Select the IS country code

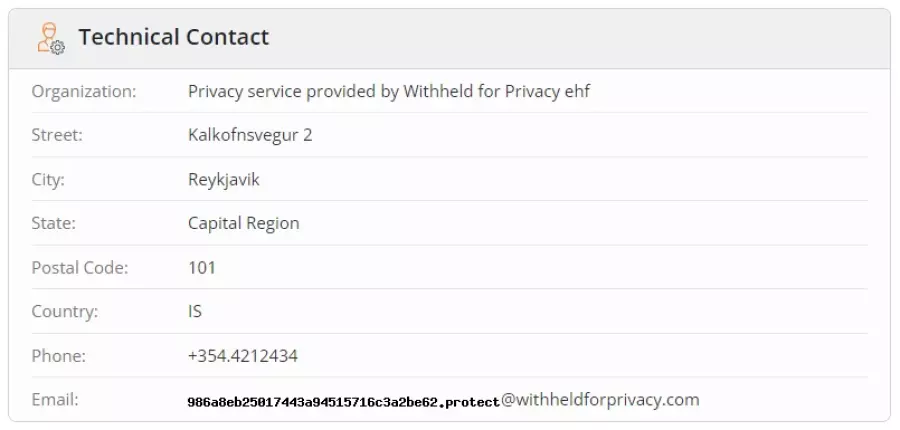coord(195,312)
